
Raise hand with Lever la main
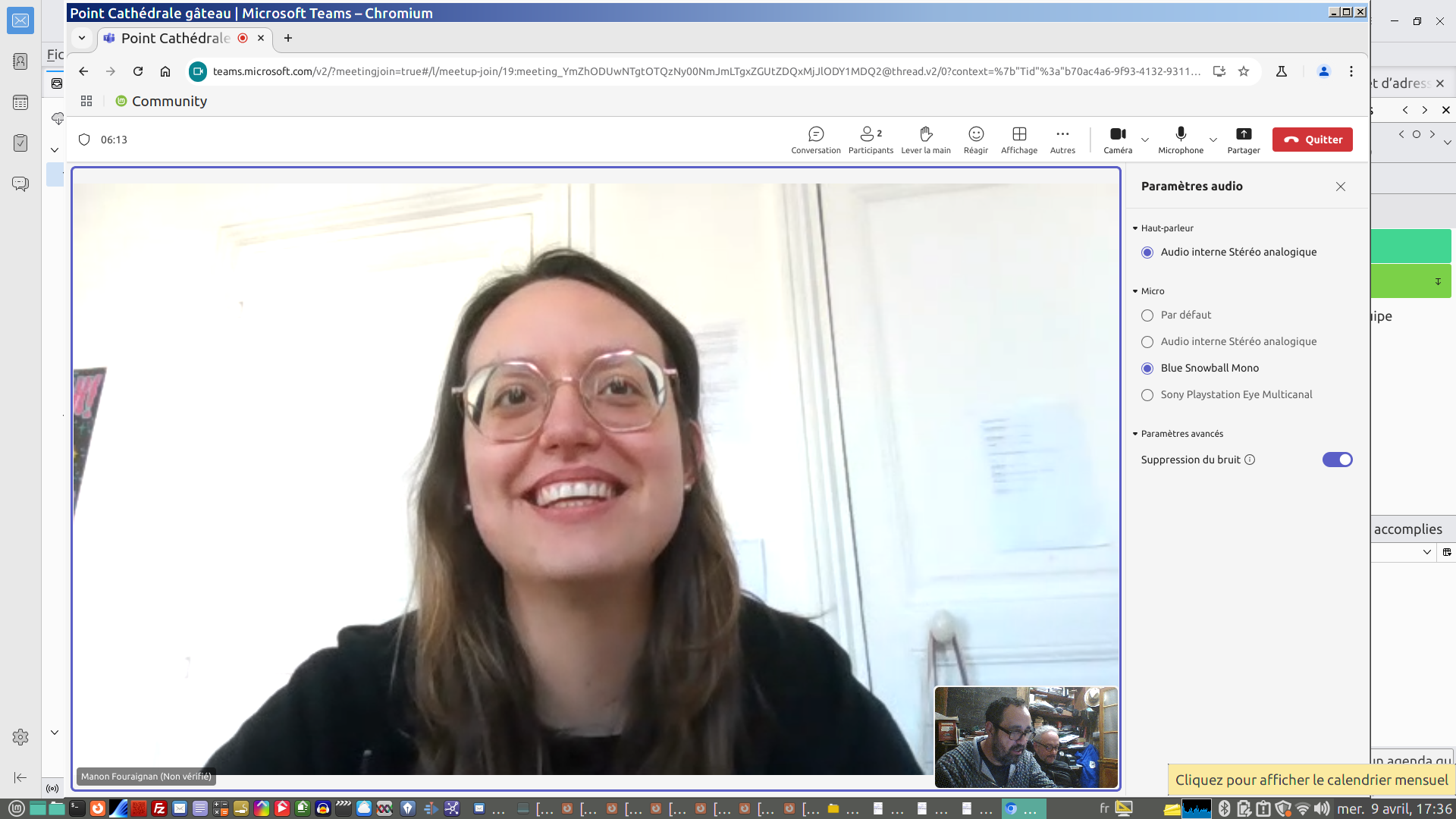click(925, 140)
